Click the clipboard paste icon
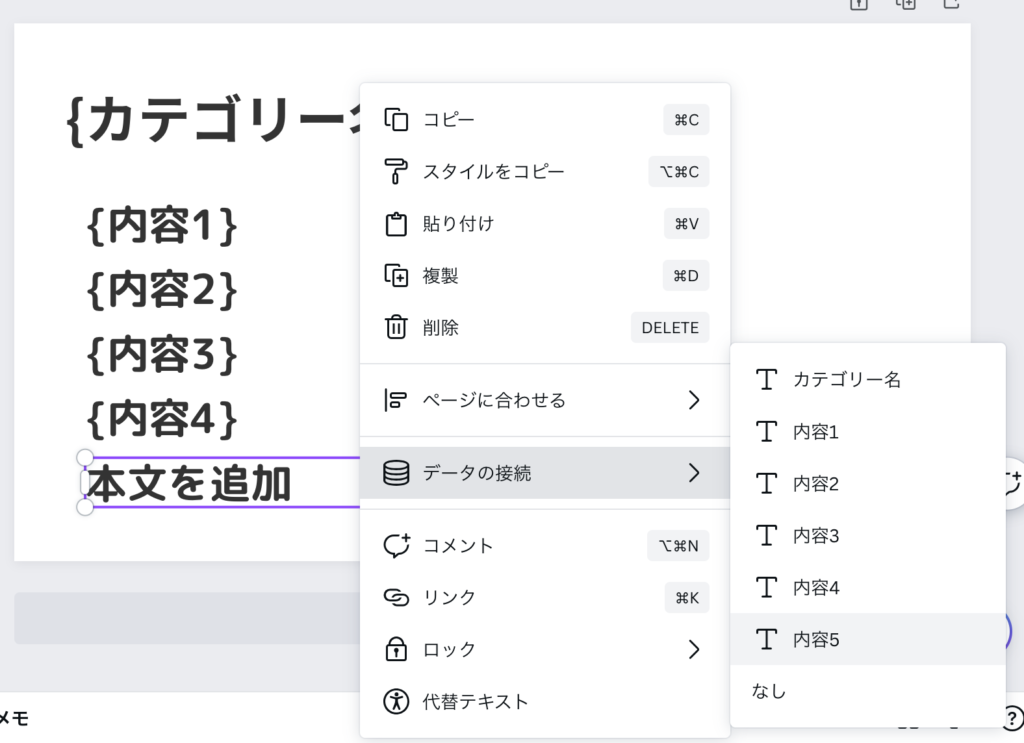This screenshot has width=1024, height=743. click(397, 224)
